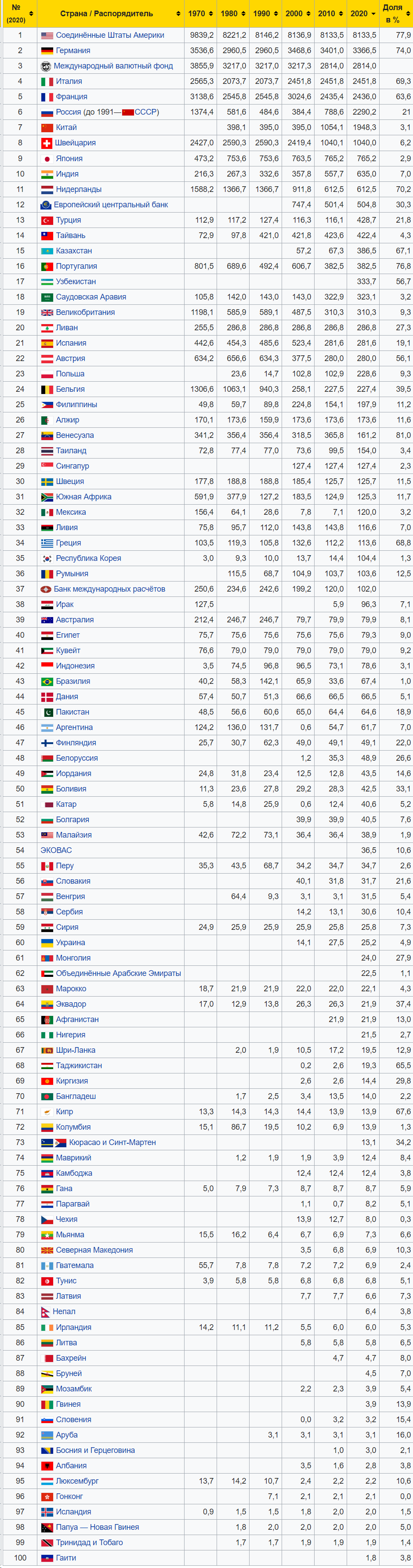Screen dimensions: 413x1568
Task: Click the Nepal flag icon
Action: [x=45, y=1312]
